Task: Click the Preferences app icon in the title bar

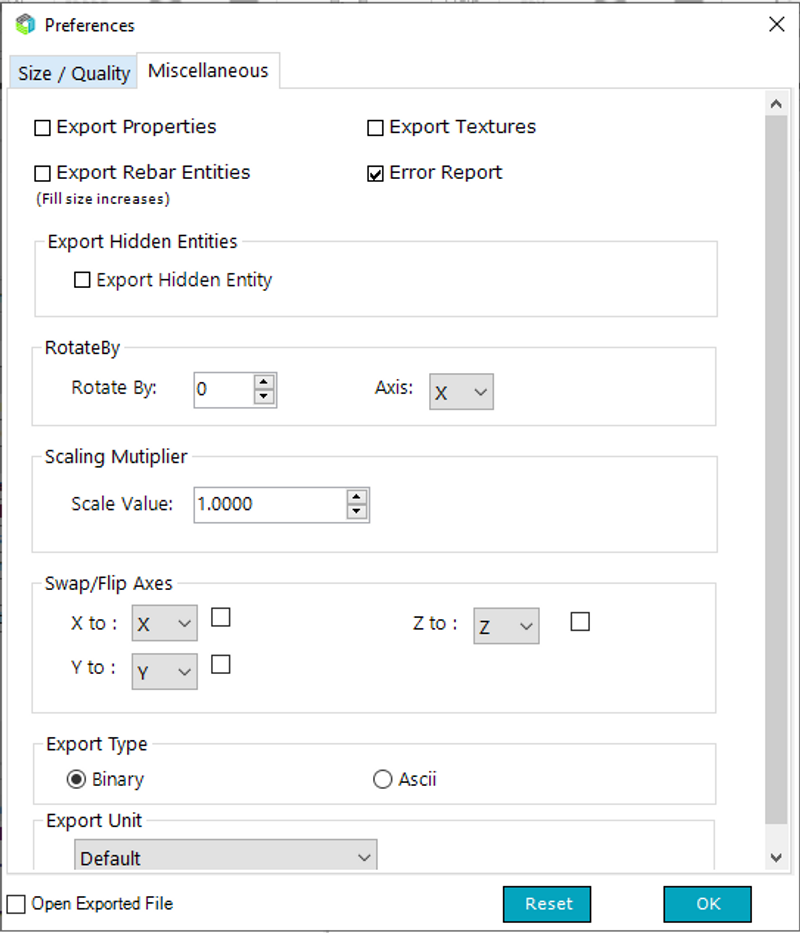Action: (x=26, y=25)
